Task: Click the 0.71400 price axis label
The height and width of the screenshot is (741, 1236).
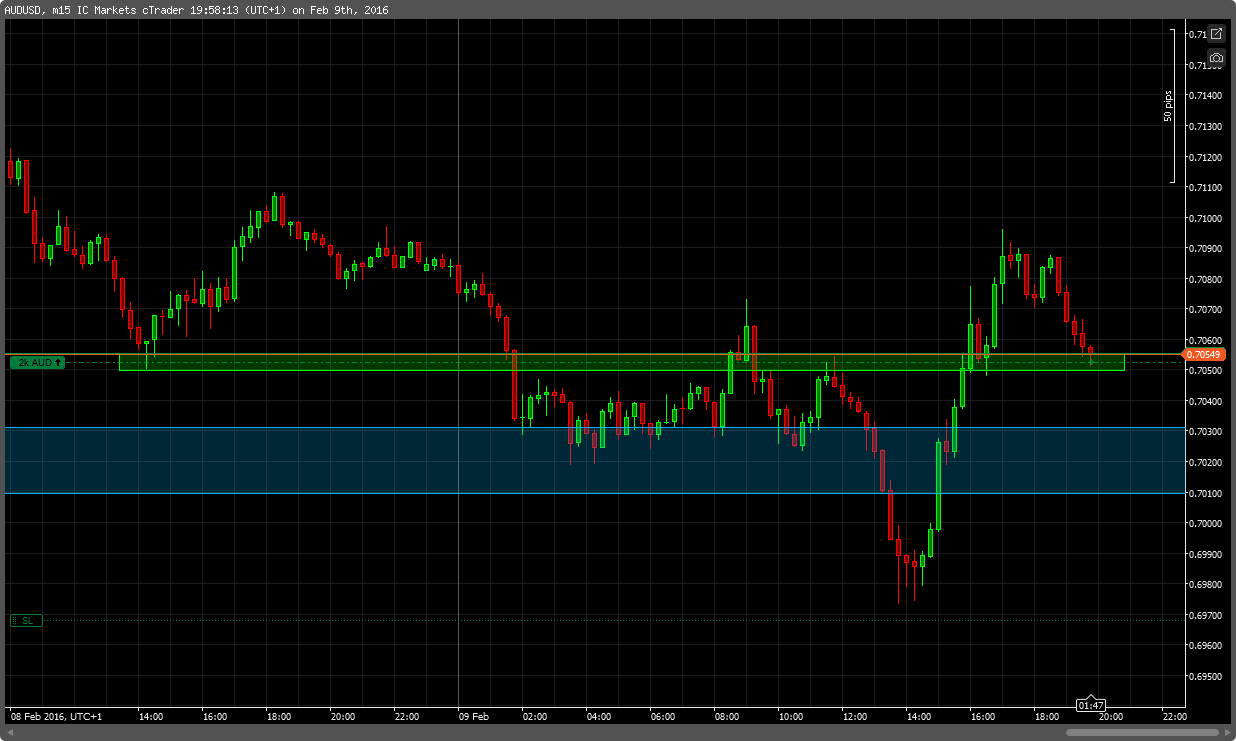Action: pyautogui.click(x=1203, y=96)
